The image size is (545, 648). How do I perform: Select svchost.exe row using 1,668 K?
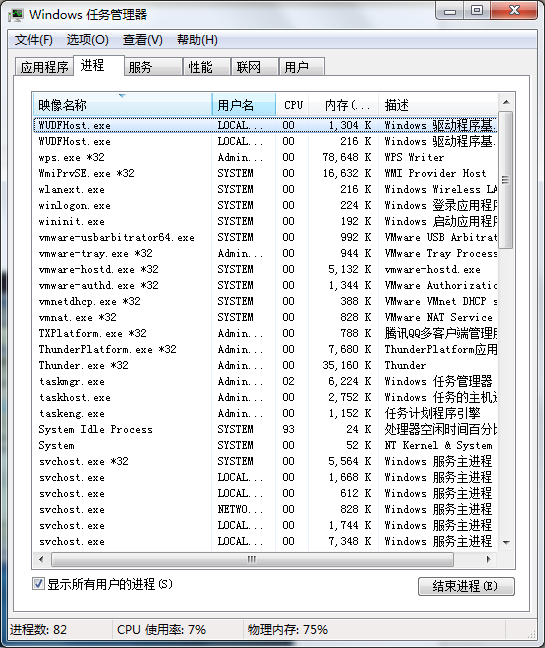pos(265,477)
